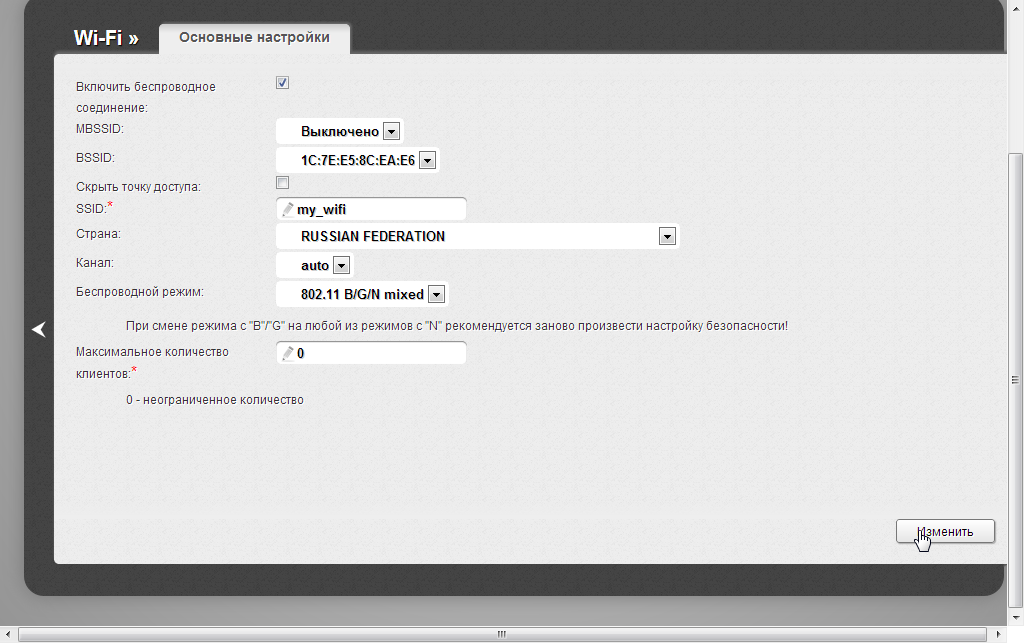
Task: Click the security settings warning text about mode N
Action: click(x=456, y=326)
